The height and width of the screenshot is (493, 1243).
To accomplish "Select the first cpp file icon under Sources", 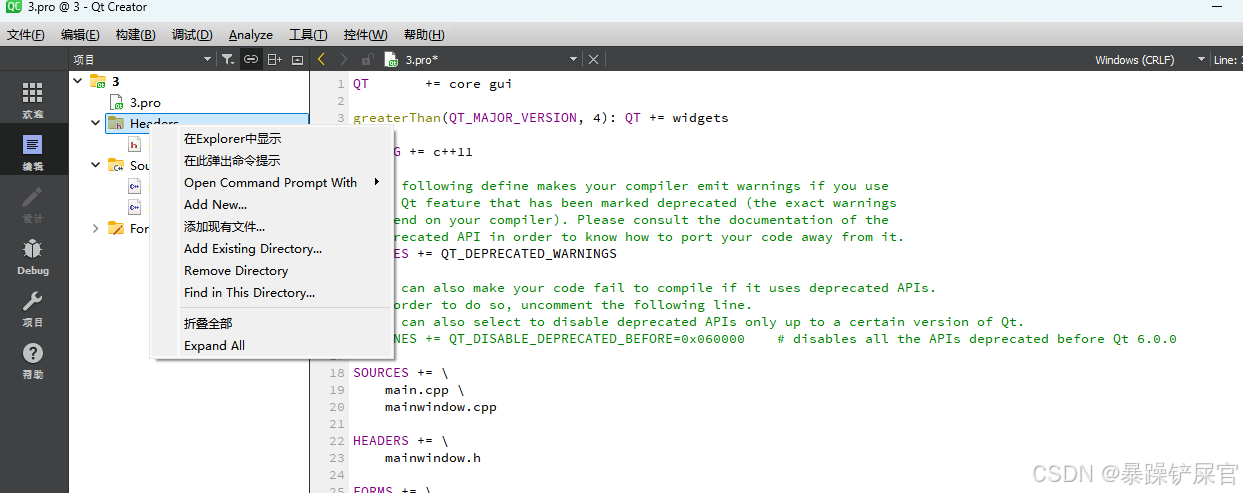I will [x=134, y=186].
